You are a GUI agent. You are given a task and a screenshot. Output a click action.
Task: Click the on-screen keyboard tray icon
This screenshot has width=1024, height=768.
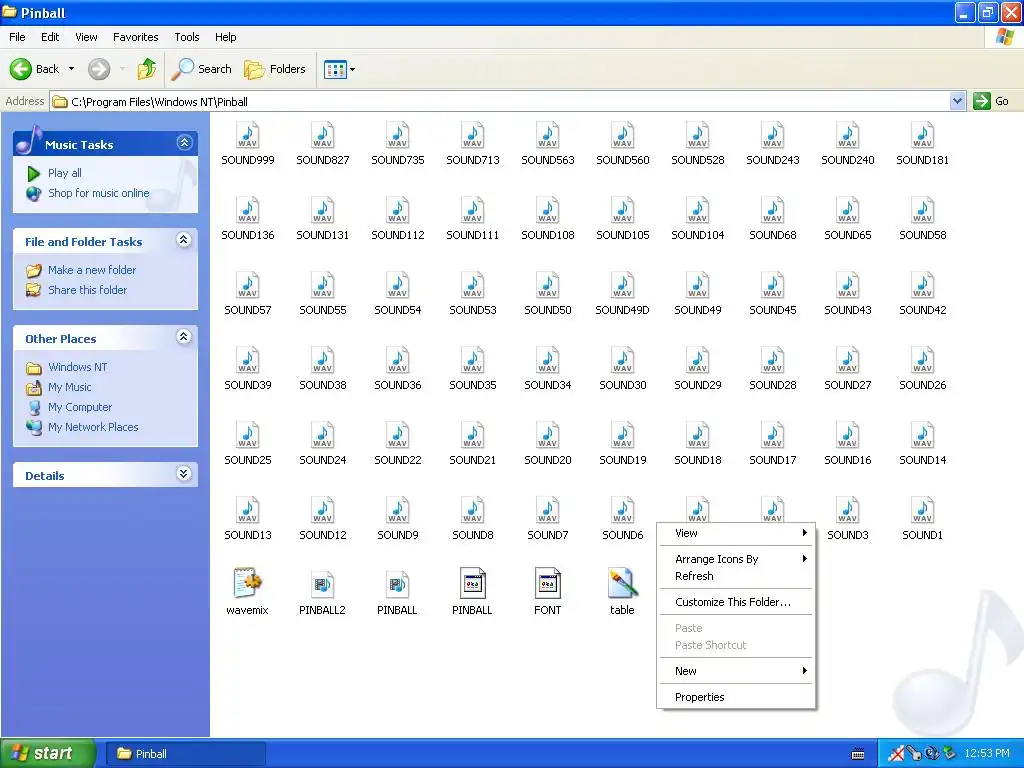[858, 754]
